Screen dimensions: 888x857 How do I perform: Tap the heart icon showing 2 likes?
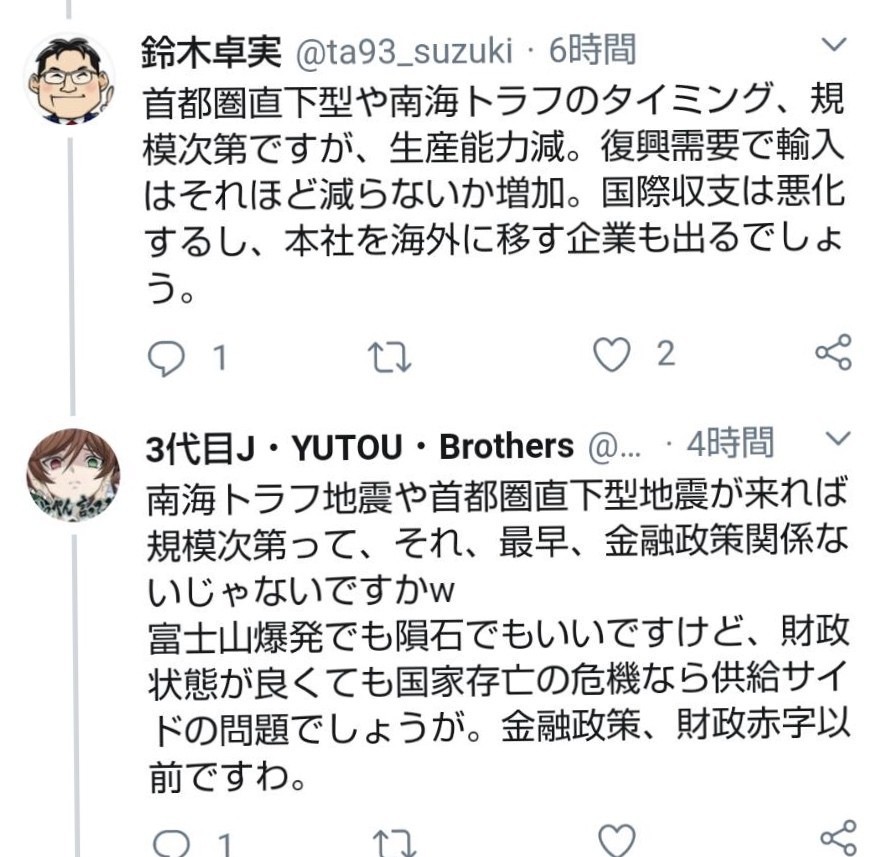(611, 352)
